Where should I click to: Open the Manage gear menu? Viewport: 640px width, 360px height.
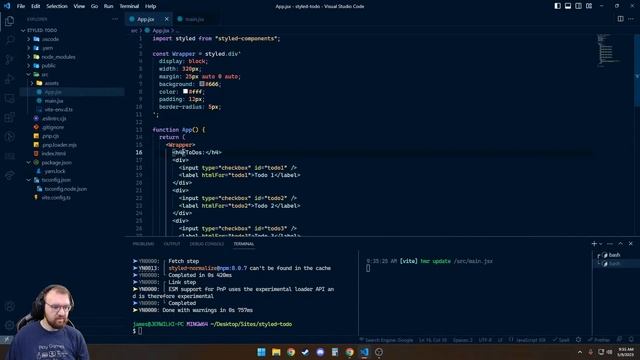pos(9,325)
